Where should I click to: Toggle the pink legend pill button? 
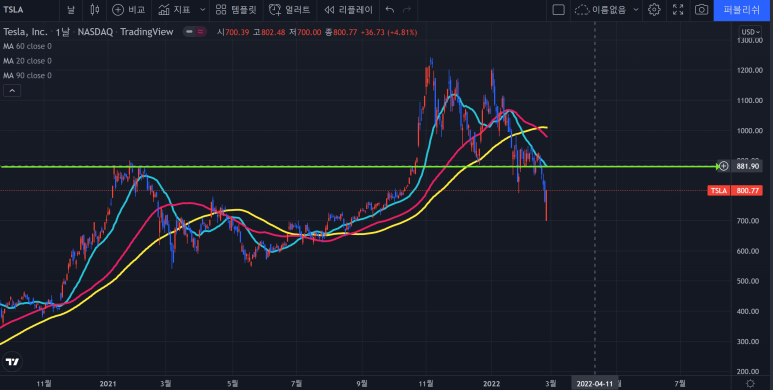201,32
